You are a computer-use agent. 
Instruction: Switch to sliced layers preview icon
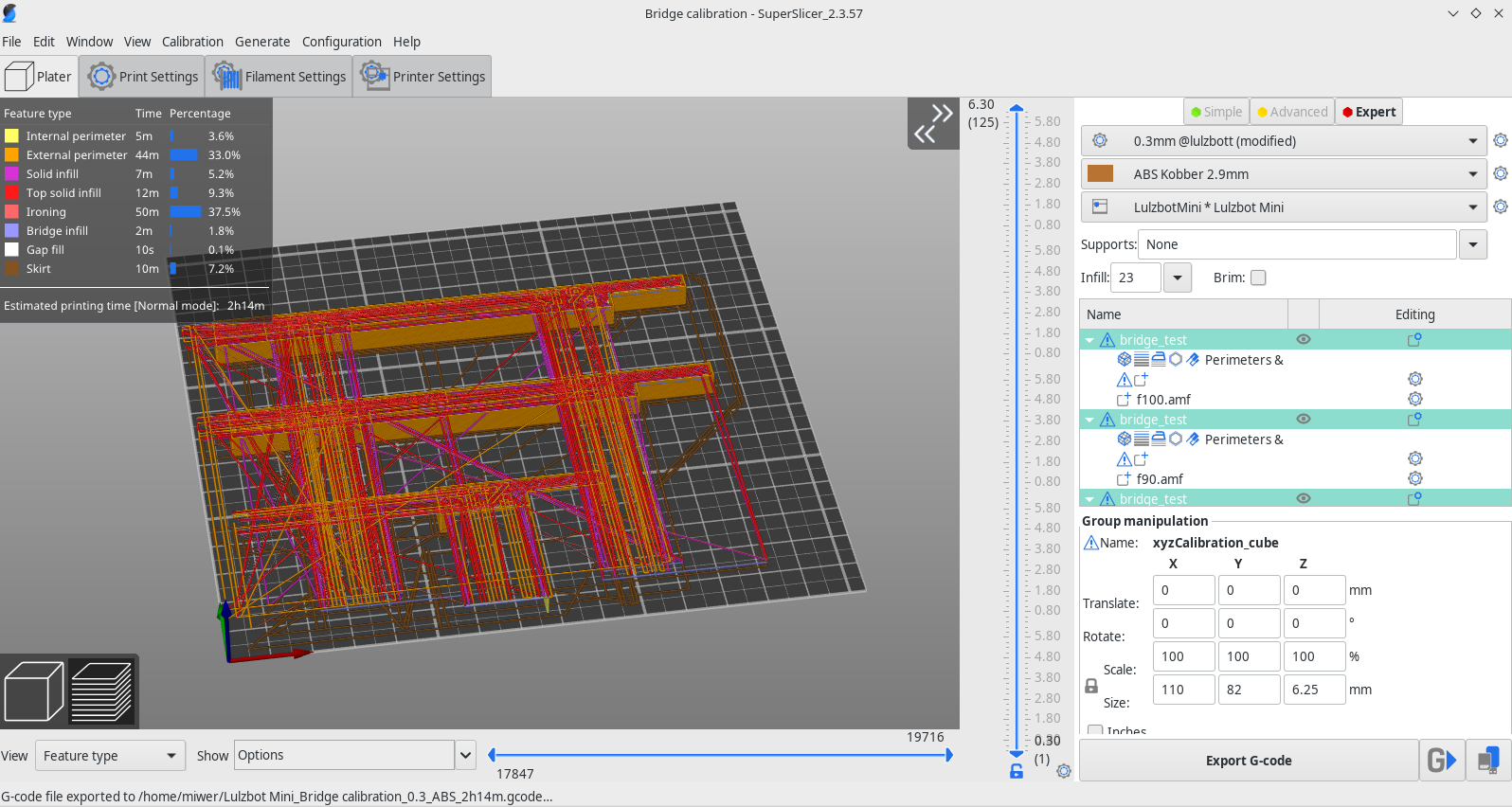101,691
